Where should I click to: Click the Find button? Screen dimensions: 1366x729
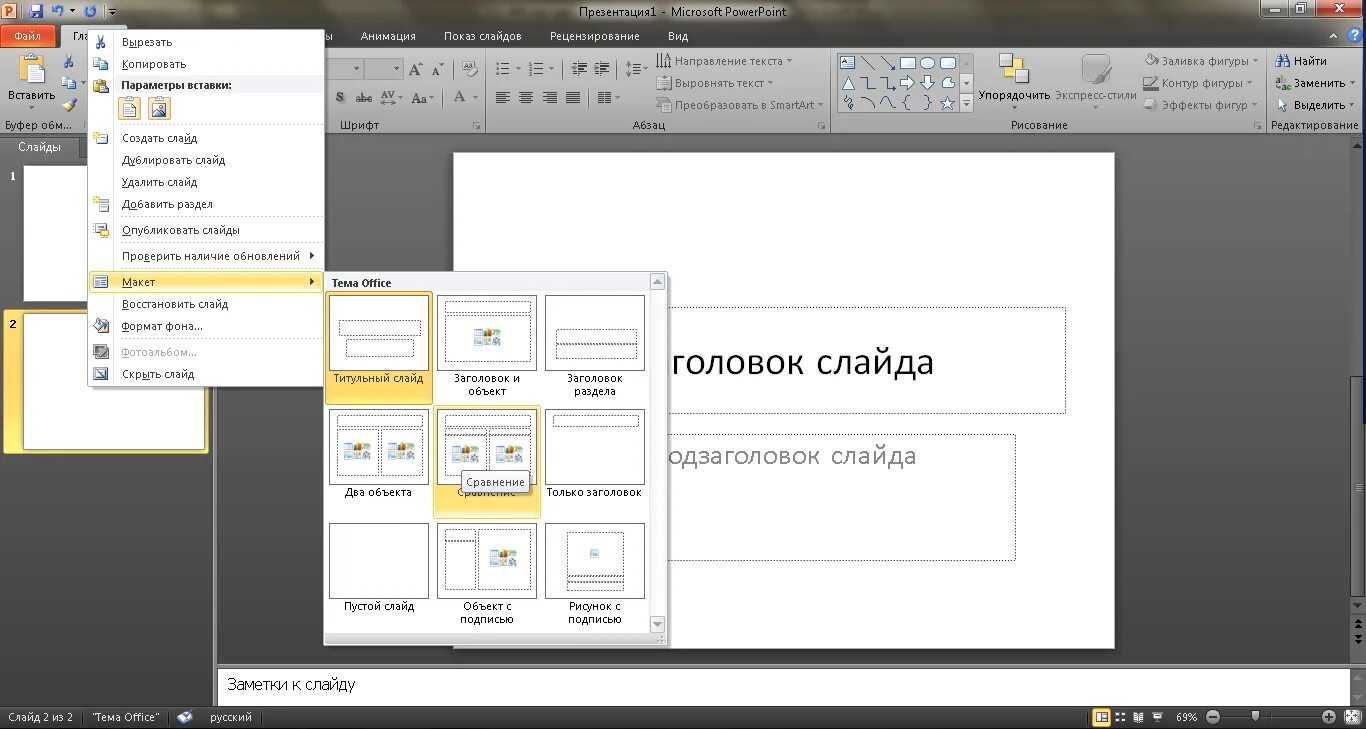[1301, 61]
